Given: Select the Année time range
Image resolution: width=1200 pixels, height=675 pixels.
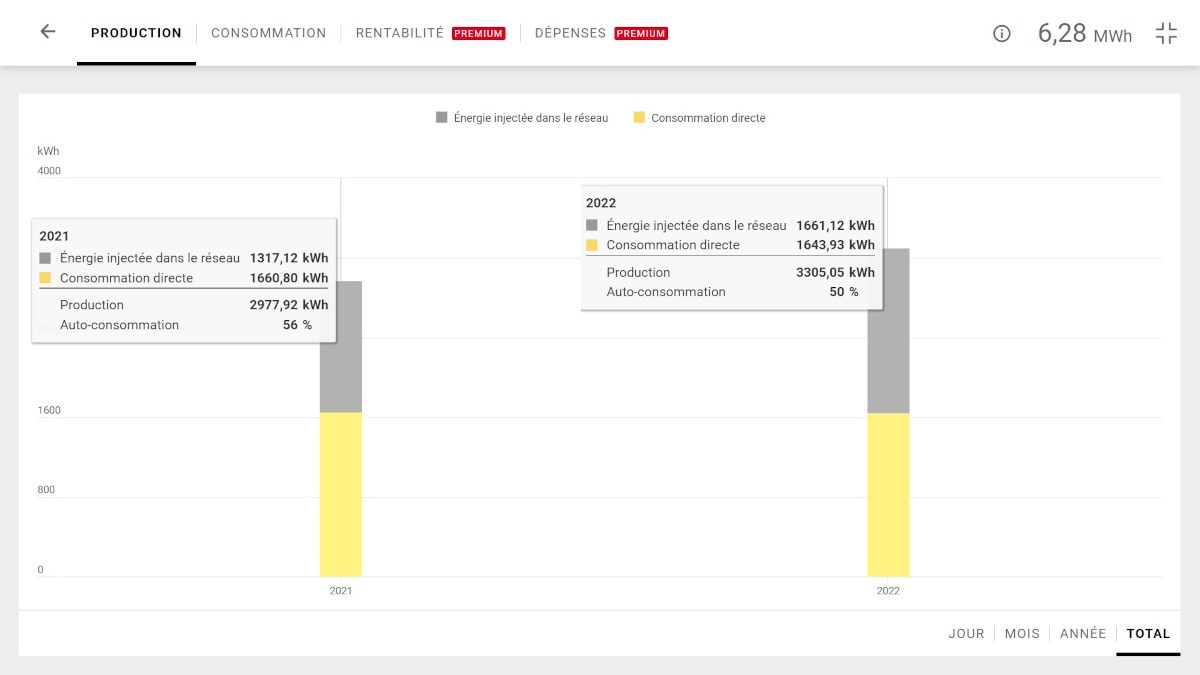Looking at the screenshot, I should (x=1082, y=633).
